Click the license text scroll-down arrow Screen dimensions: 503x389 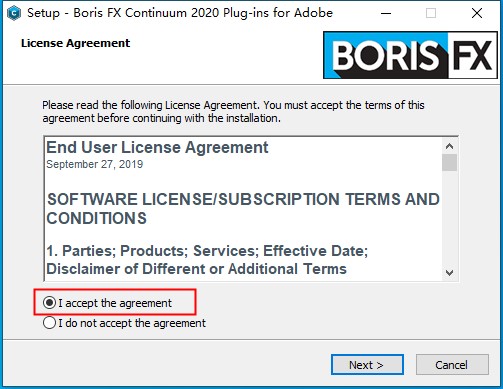point(449,273)
